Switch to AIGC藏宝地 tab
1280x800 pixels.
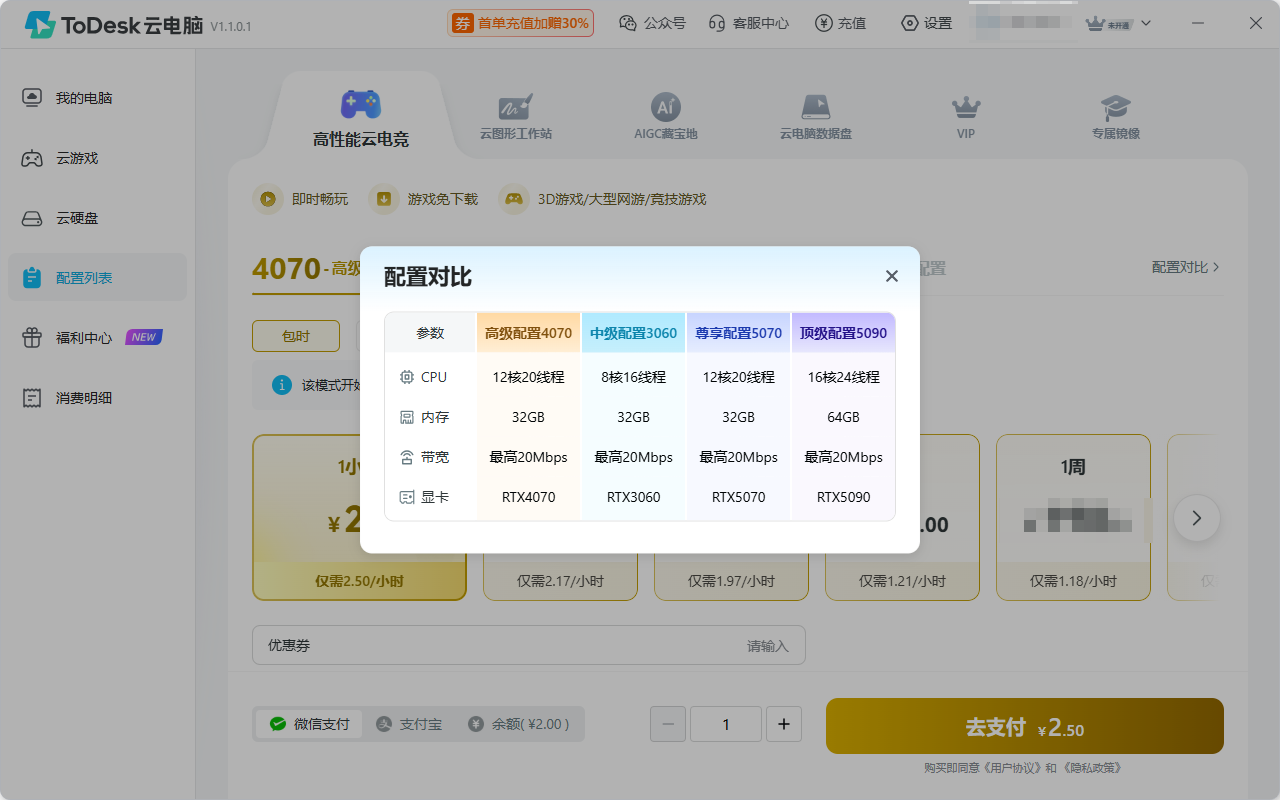tap(666, 118)
